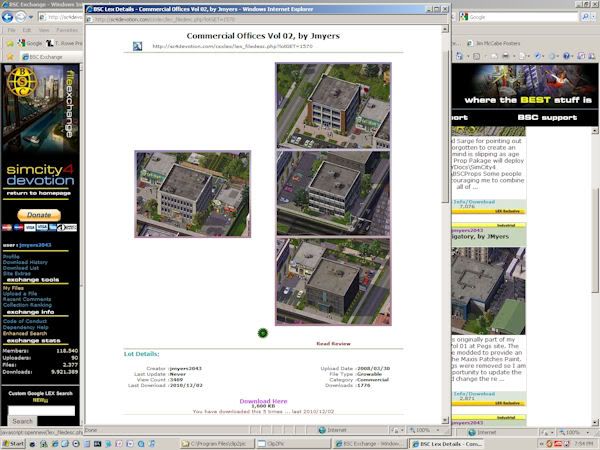This screenshot has height=450, width=600.
Task: Click the top-right building screenshot thumbnail
Action: pyautogui.click(x=333, y=106)
